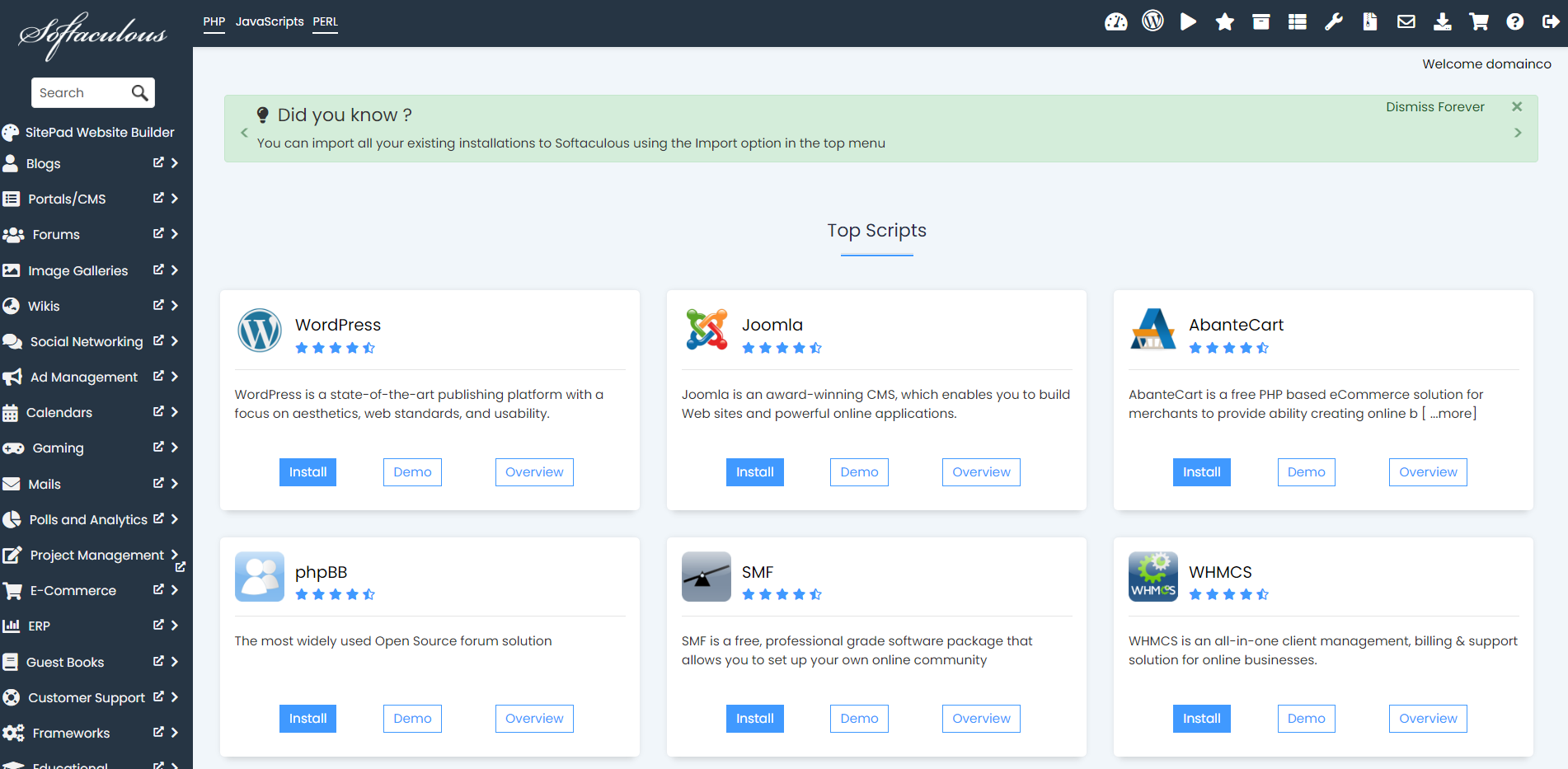1568x769 pixels.
Task: View the AbanteCart Overview
Action: [x=1428, y=472]
